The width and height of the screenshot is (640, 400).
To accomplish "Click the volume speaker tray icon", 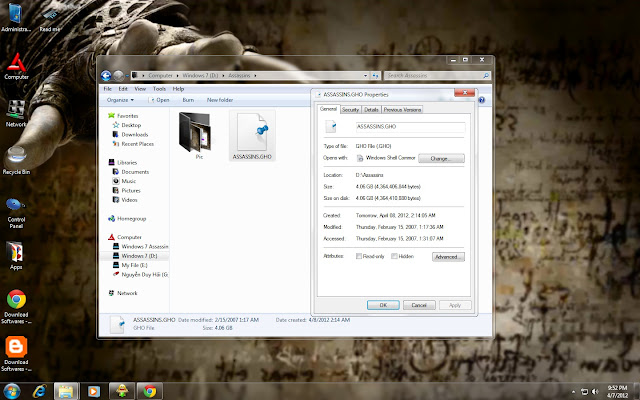I will [595, 391].
